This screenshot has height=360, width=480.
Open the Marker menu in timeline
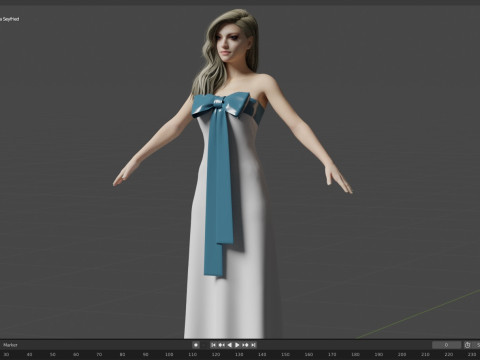pos(10,345)
